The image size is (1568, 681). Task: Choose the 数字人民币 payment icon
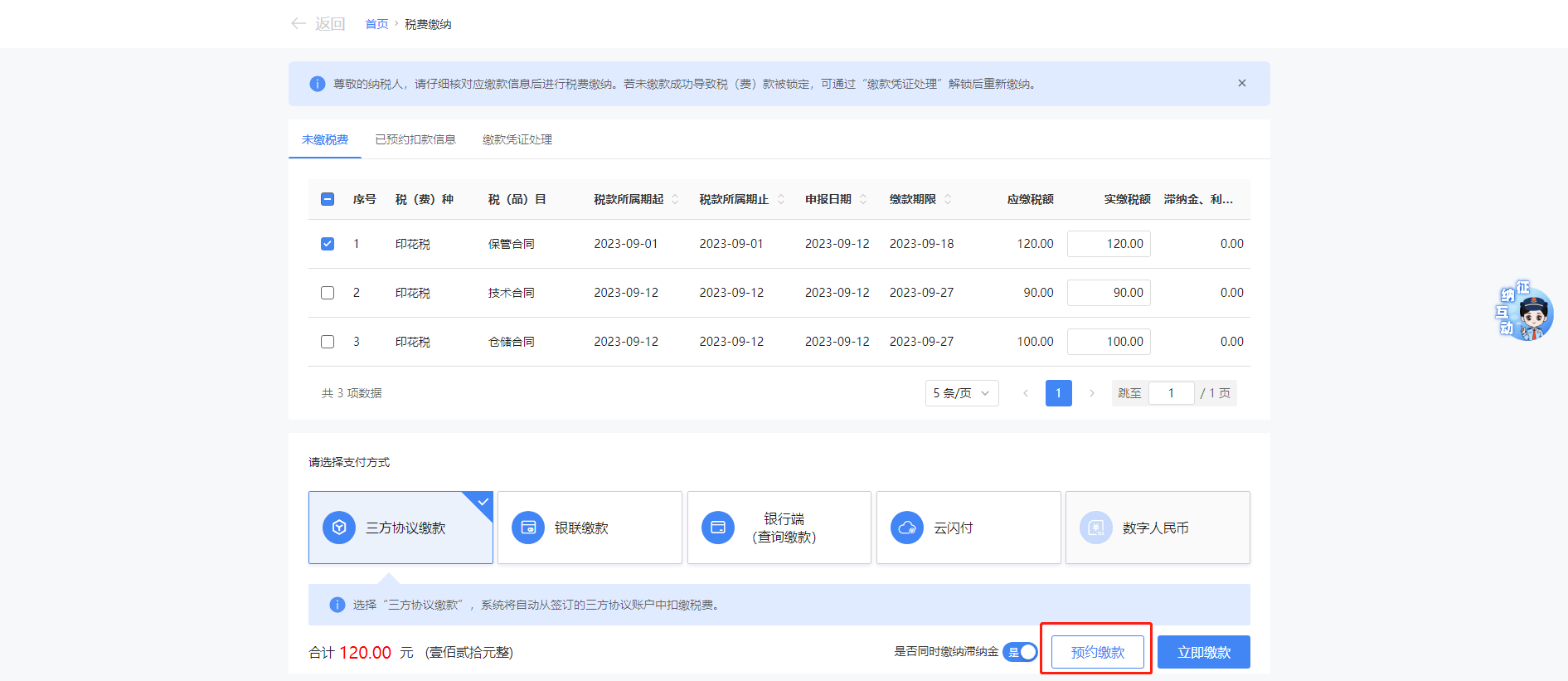pos(1096,528)
